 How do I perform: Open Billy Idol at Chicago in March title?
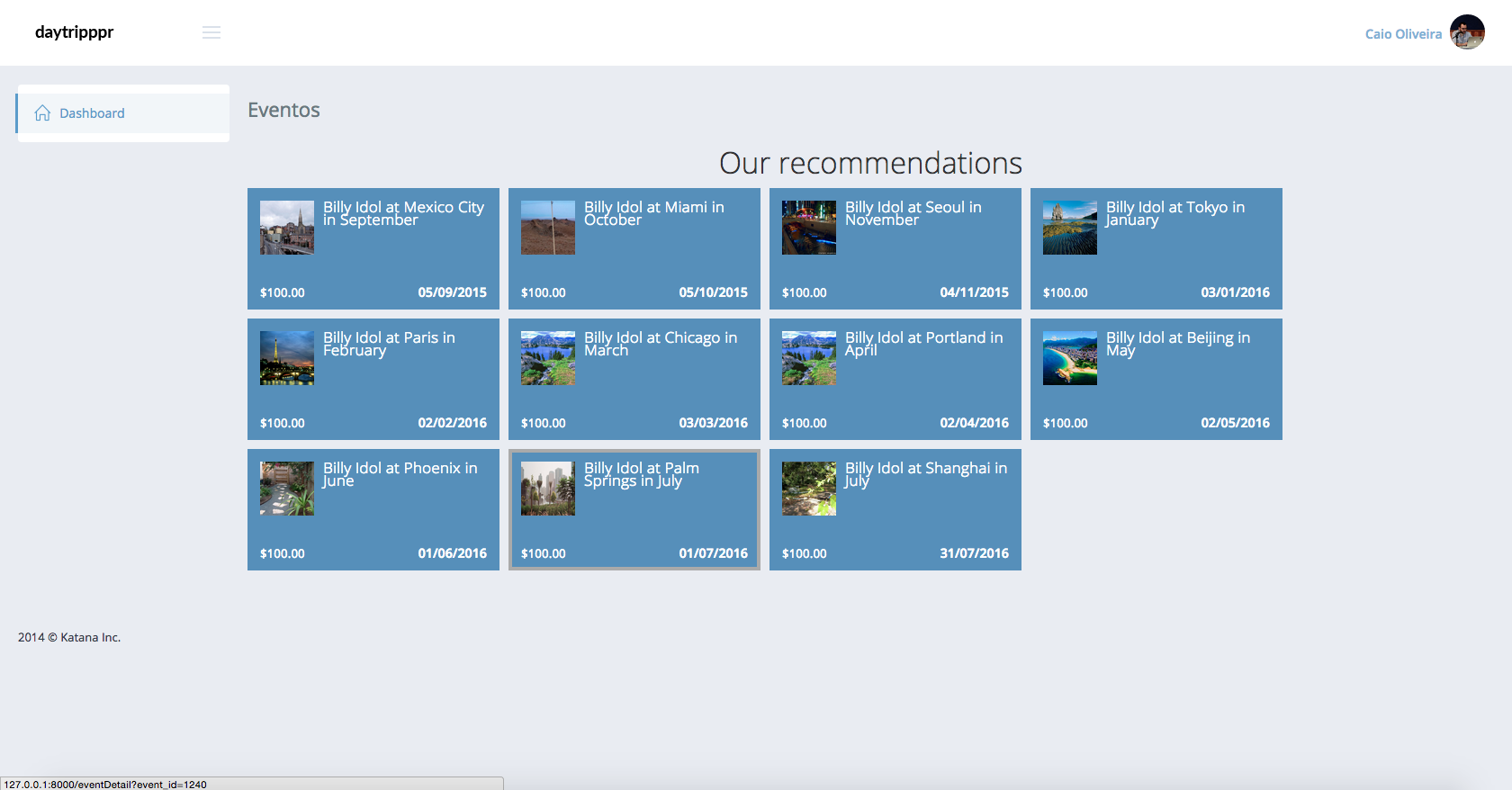pos(661,344)
